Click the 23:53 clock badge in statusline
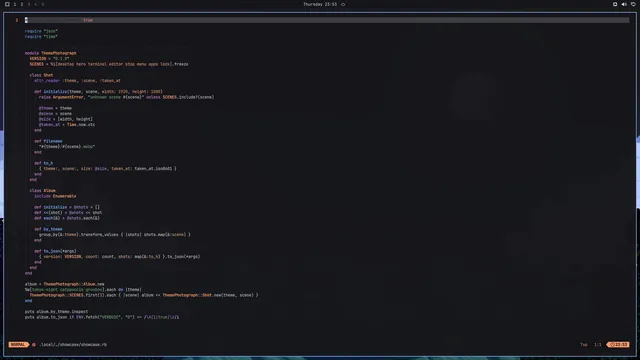Image resolution: width=640 pixels, height=360 pixels. 618,344
